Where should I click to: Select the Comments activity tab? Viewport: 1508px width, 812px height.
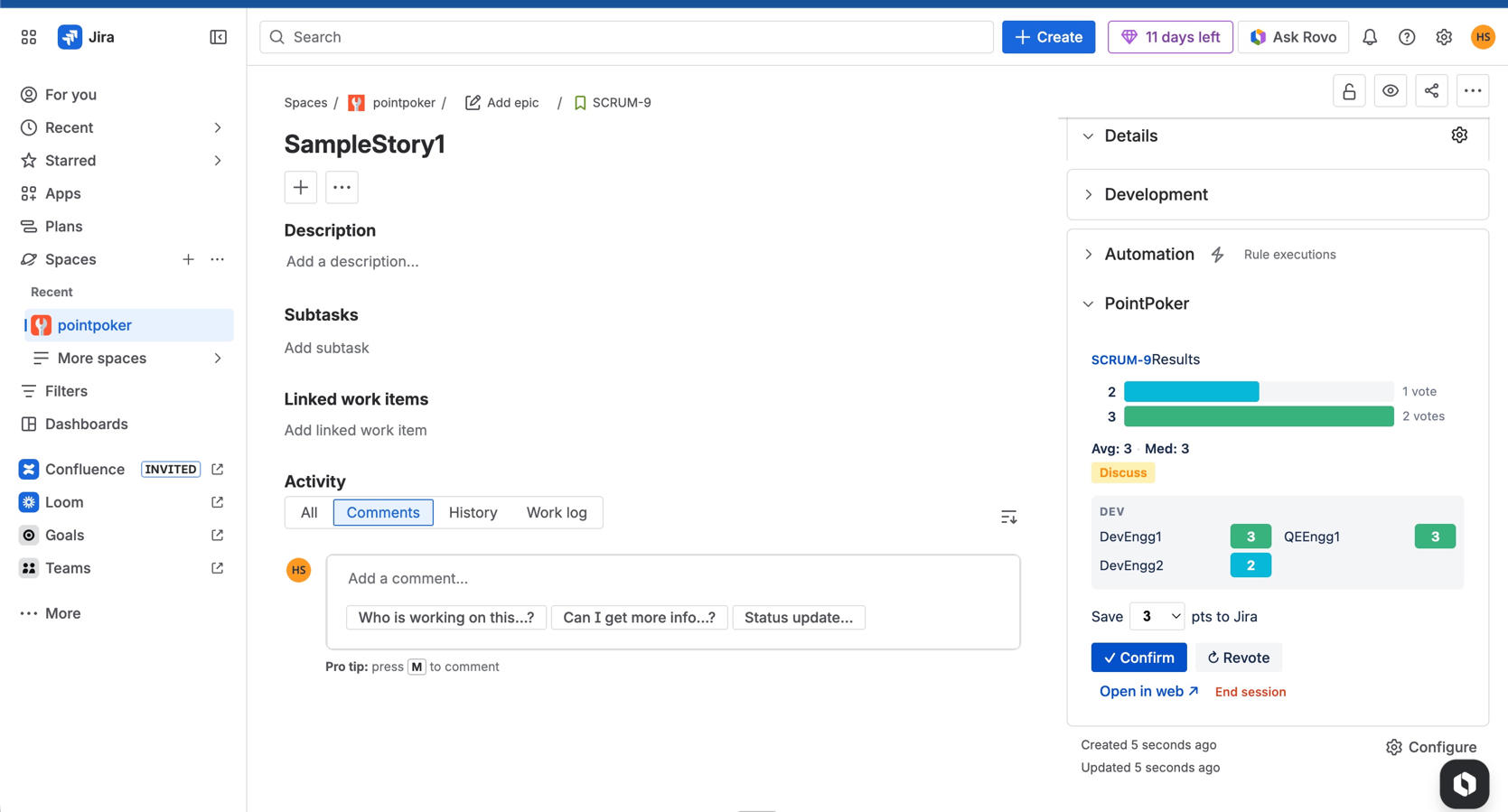[383, 512]
